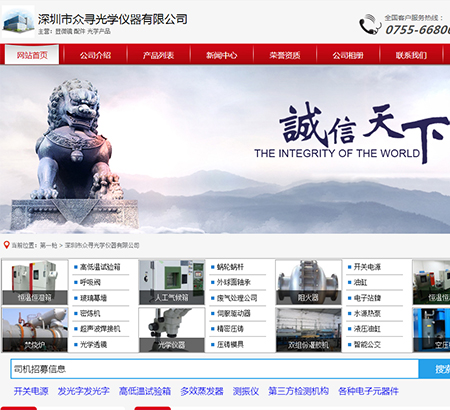The height and width of the screenshot is (410, 450).
Task: Open the 恒温恒湿箱 product thumbnail
Action: click(35, 282)
